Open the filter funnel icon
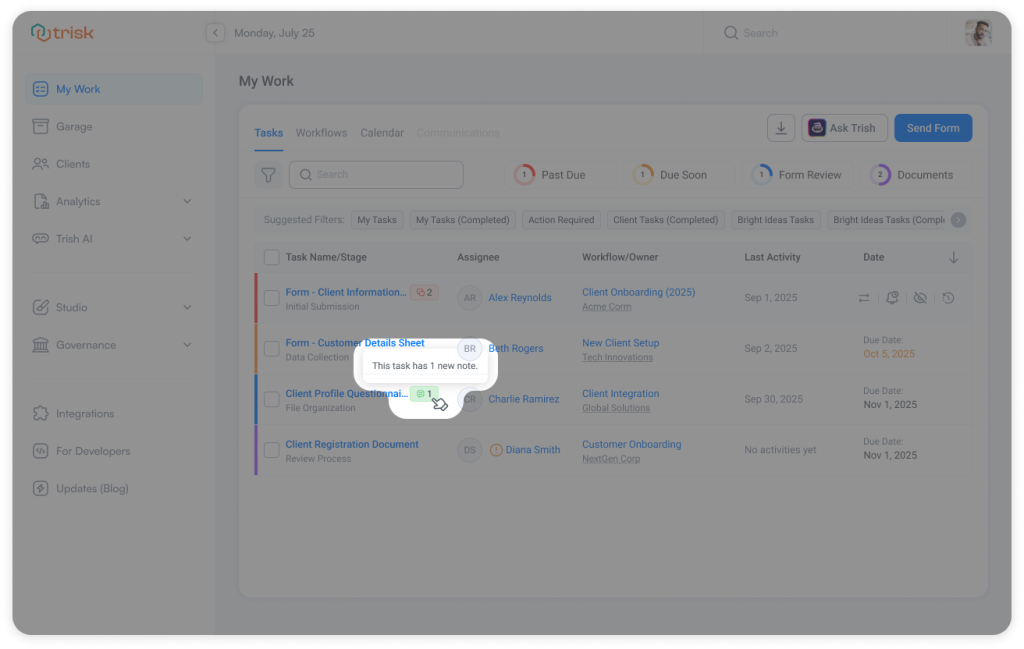Viewport: 1024px width, 649px height. (x=268, y=174)
